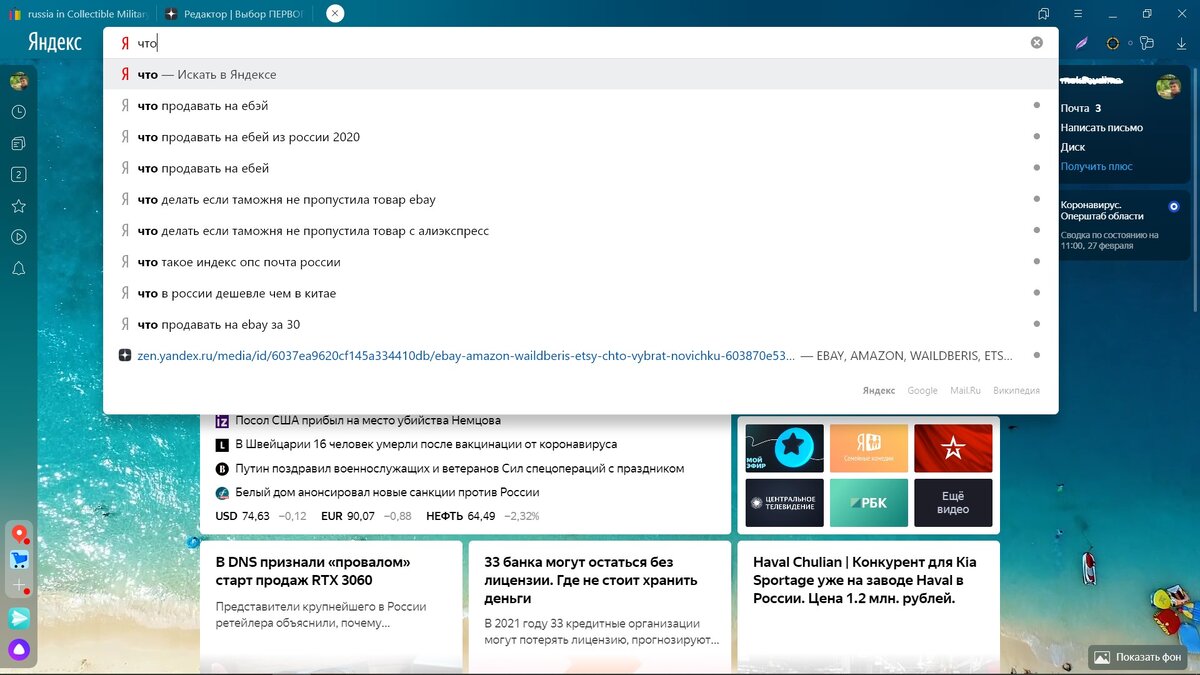Screen dimensions: 1200x675
Task: Clear the search field with the X icon
Action: (x=1037, y=43)
